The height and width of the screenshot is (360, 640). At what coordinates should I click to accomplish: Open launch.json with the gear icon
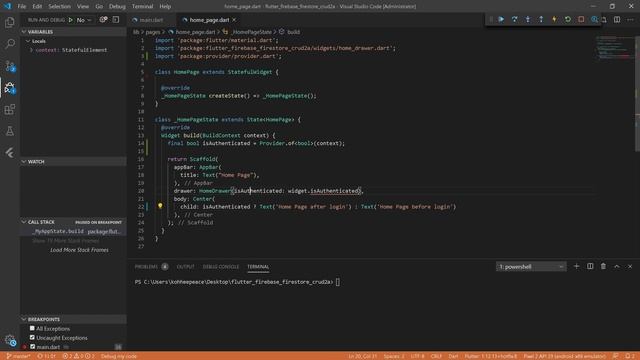pos(103,20)
